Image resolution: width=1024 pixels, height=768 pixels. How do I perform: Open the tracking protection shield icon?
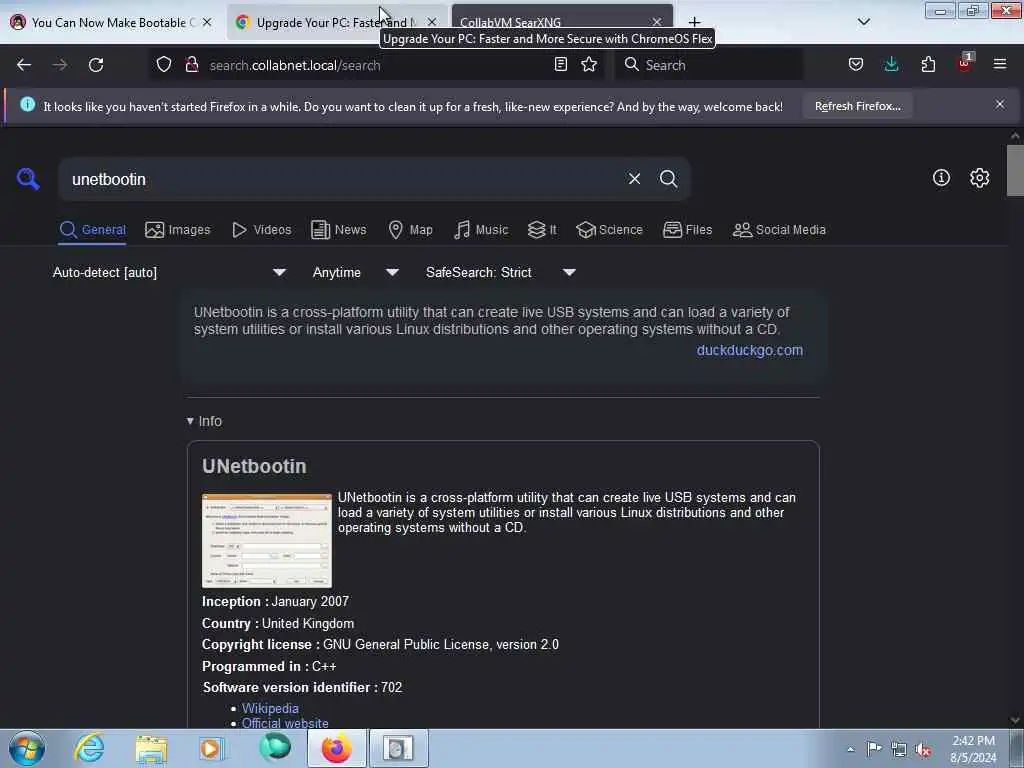(x=164, y=64)
